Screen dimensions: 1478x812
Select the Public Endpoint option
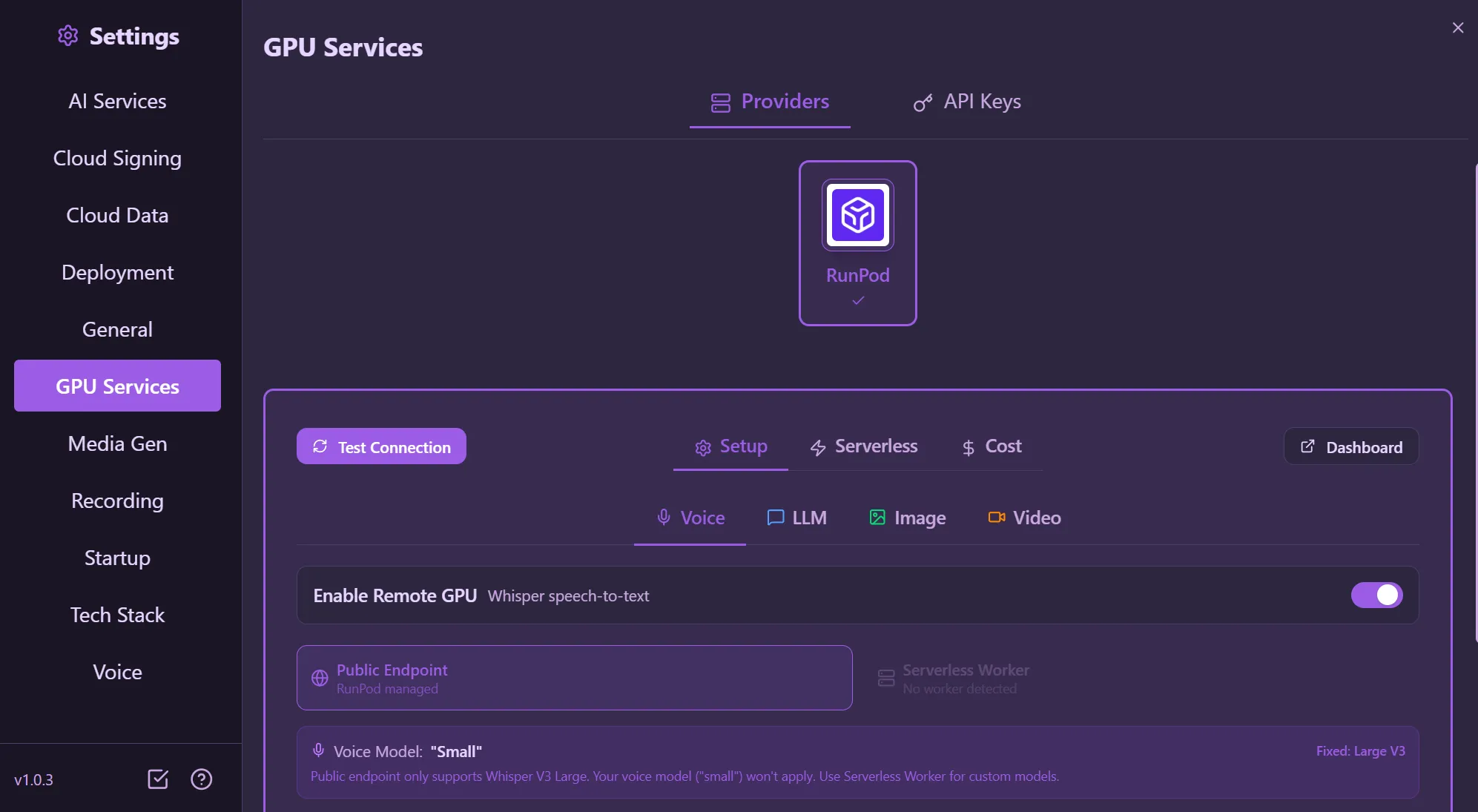(574, 678)
